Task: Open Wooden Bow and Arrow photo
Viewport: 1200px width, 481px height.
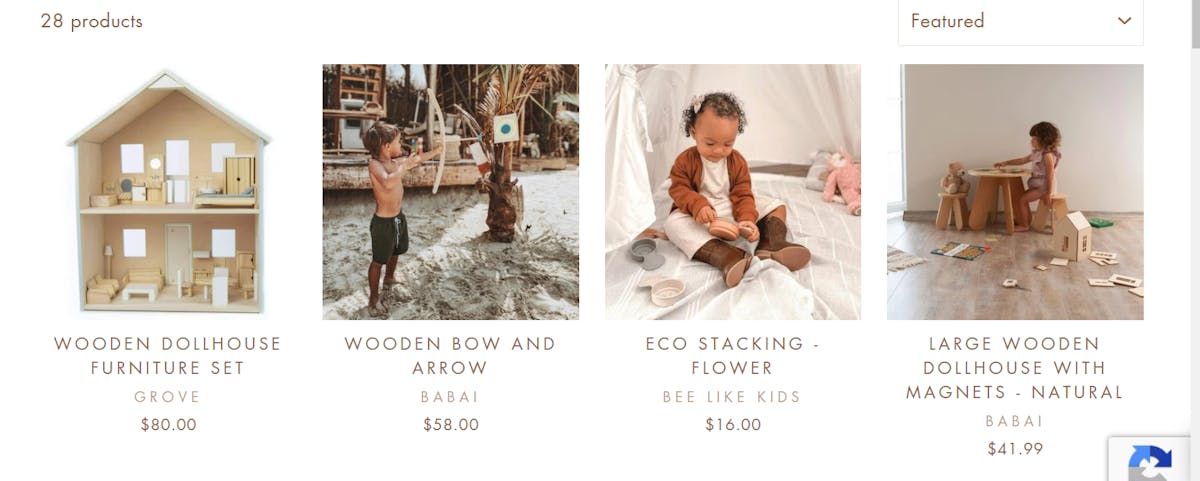Action: tap(450, 192)
